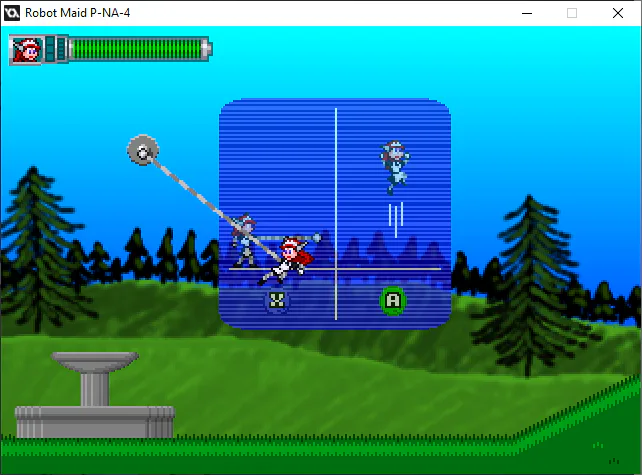Screen dimensions: 642x475
Task: Click the stone fountain
Action: coord(95,395)
